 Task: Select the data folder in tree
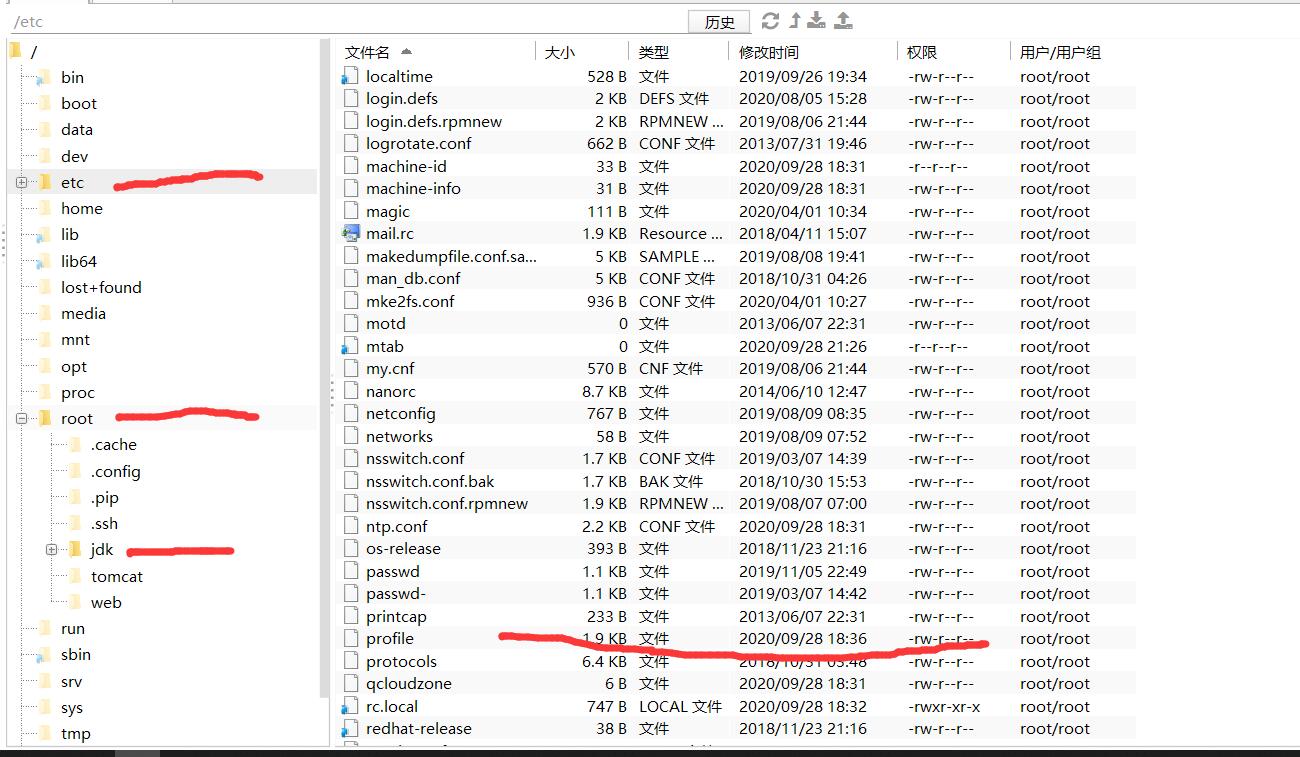pos(77,129)
